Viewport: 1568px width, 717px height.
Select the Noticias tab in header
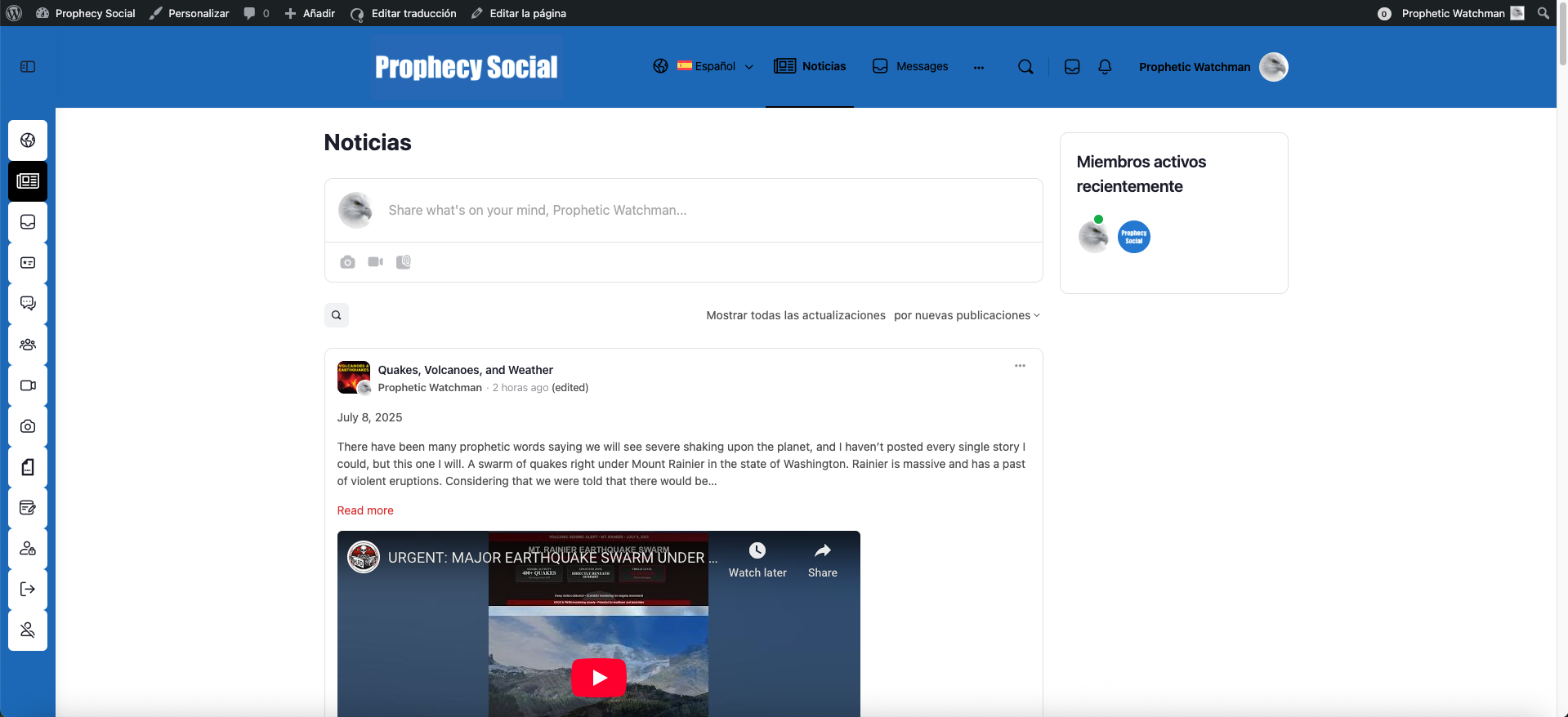(x=810, y=66)
